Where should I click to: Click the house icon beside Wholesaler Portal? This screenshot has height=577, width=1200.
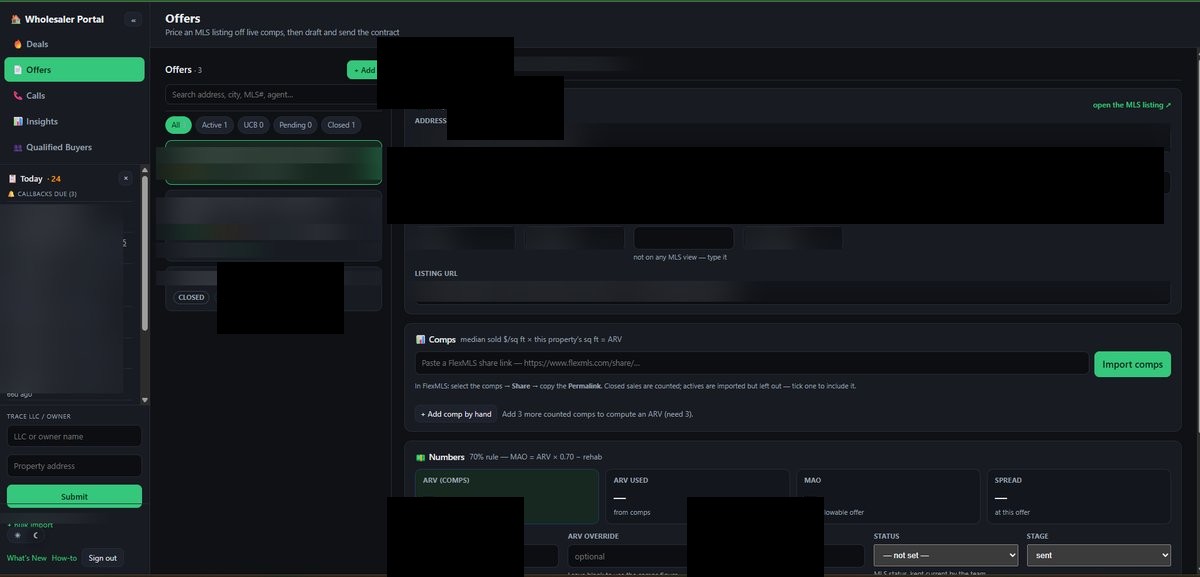[15, 19]
